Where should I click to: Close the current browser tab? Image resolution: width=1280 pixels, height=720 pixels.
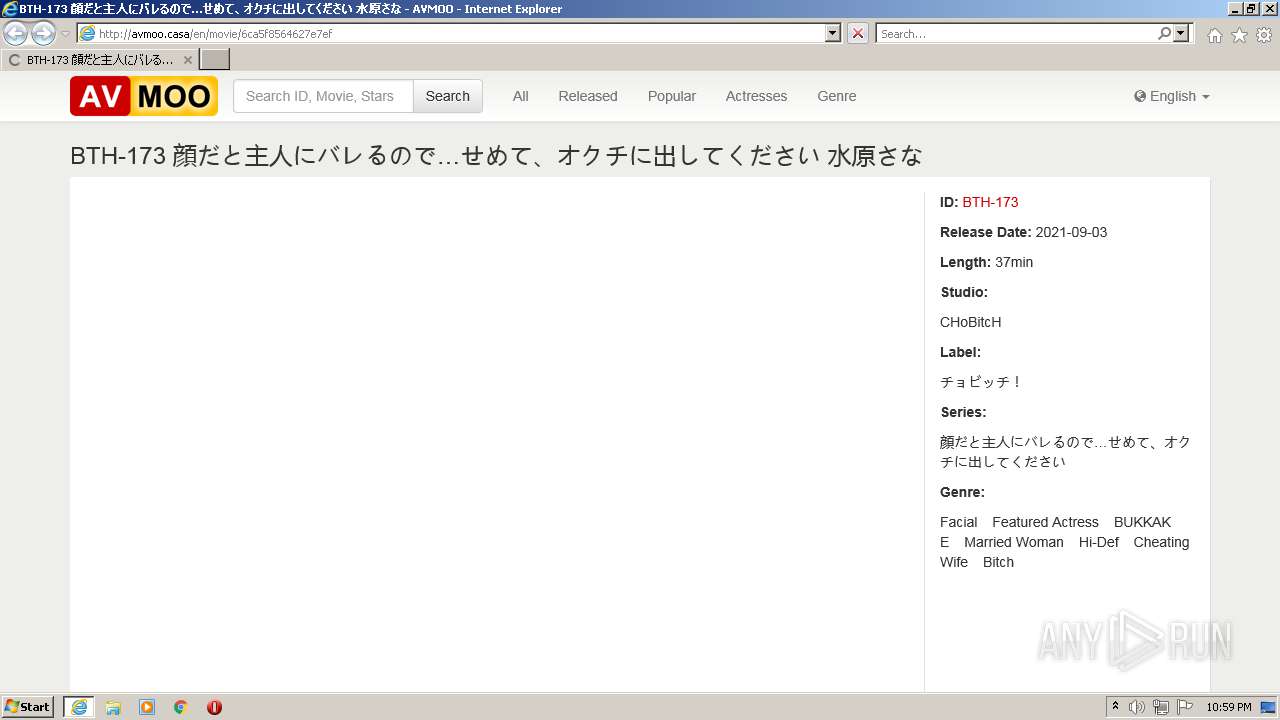tap(187, 60)
